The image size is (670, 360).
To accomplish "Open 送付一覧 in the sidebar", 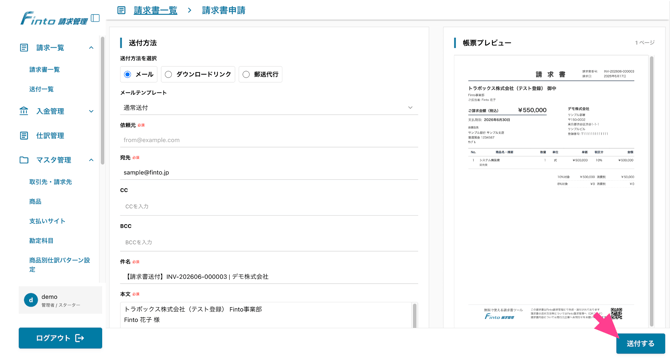I will click(41, 89).
